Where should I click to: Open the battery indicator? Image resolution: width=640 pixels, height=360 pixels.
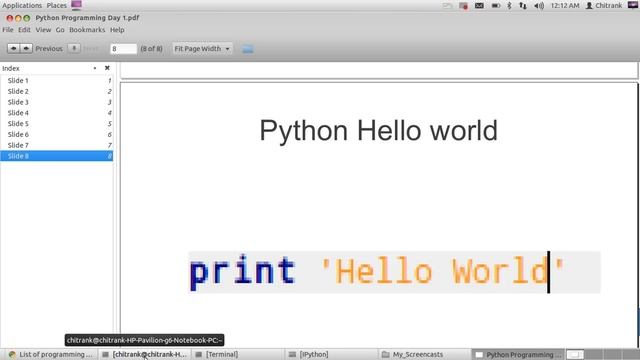(496, 6)
